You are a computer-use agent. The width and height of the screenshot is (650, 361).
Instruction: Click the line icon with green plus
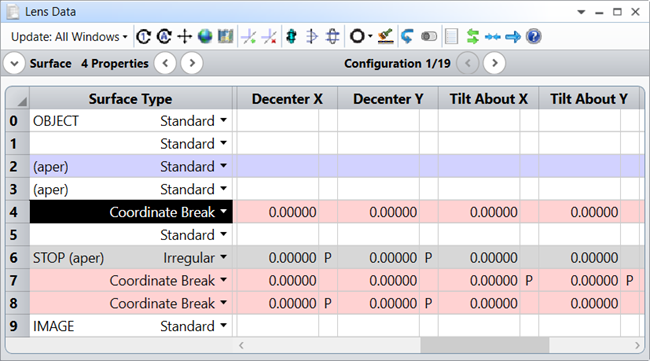pyautogui.click(x=249, y=37)
